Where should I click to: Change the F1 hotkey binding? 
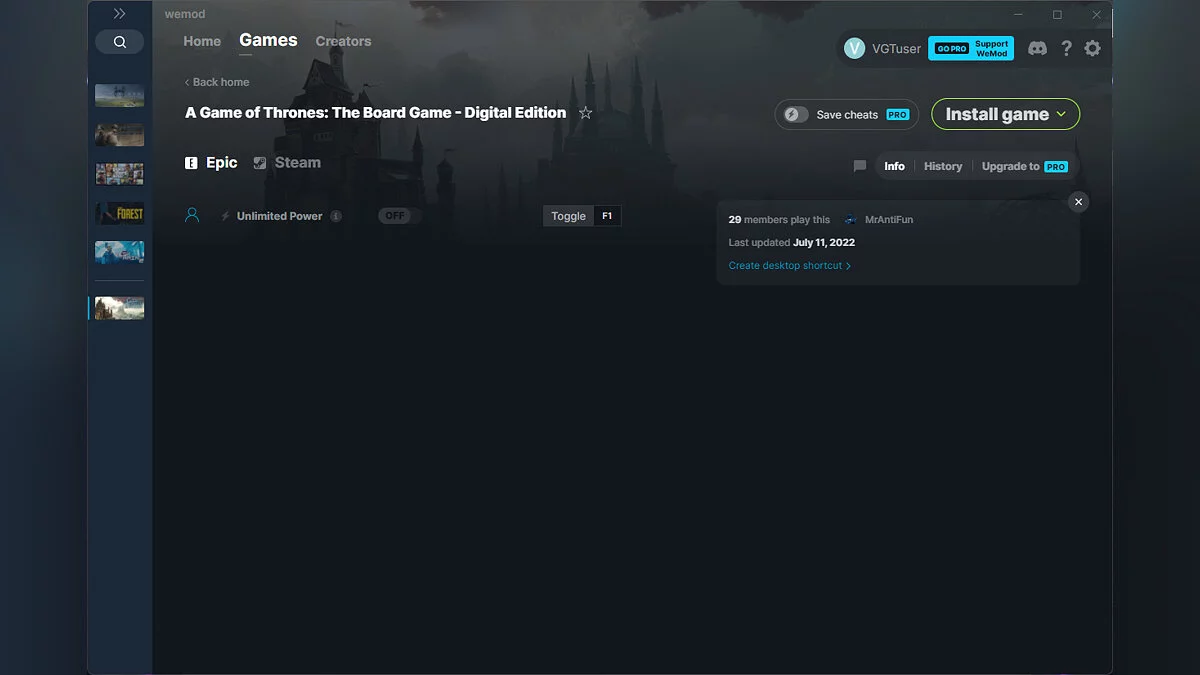(607, 216)
